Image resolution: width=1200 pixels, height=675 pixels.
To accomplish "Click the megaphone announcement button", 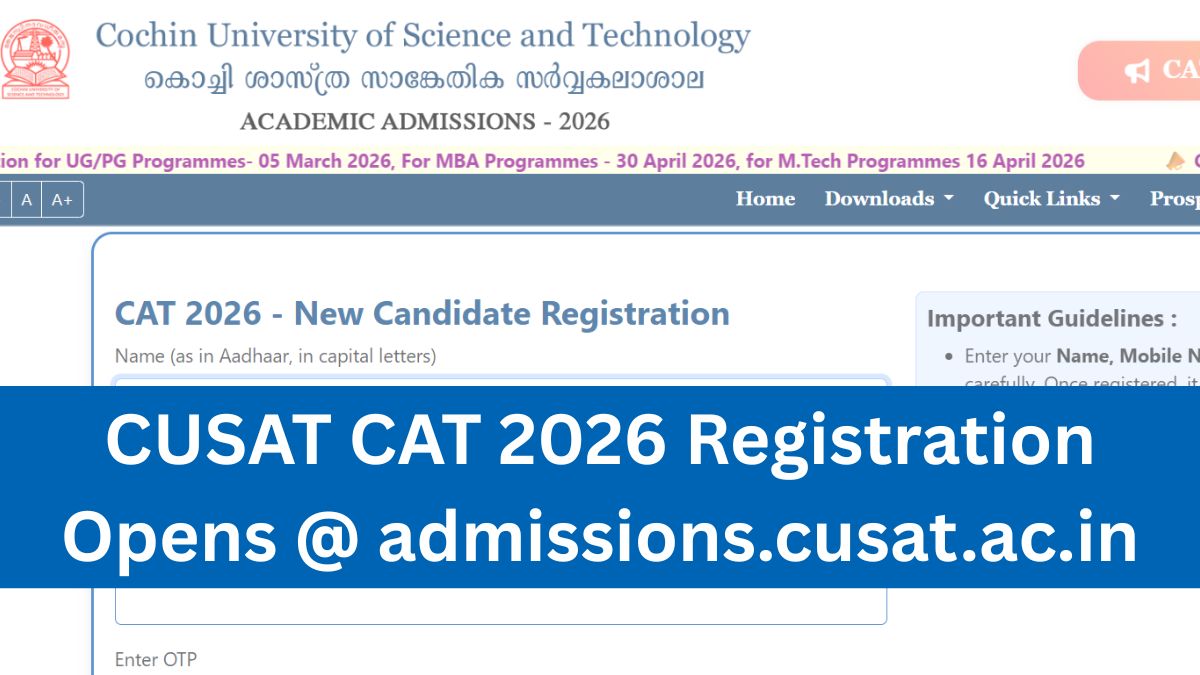I will (1140, 70).
